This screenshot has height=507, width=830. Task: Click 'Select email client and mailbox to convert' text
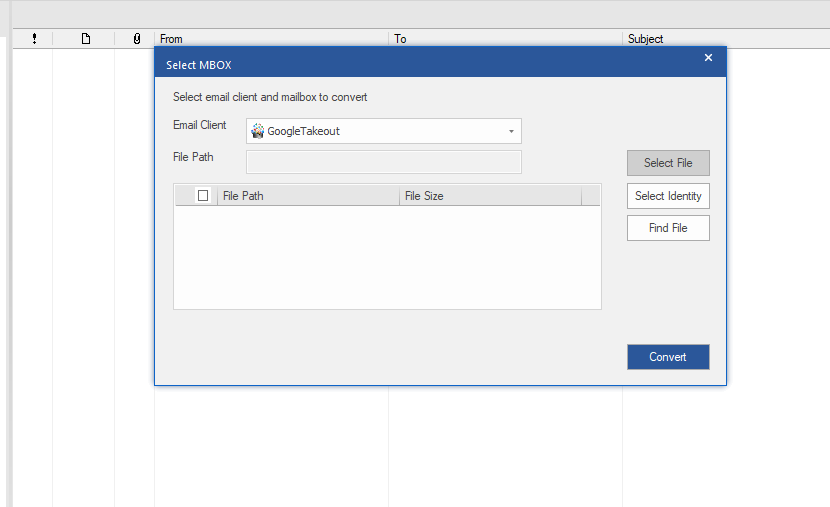point(270,97)
